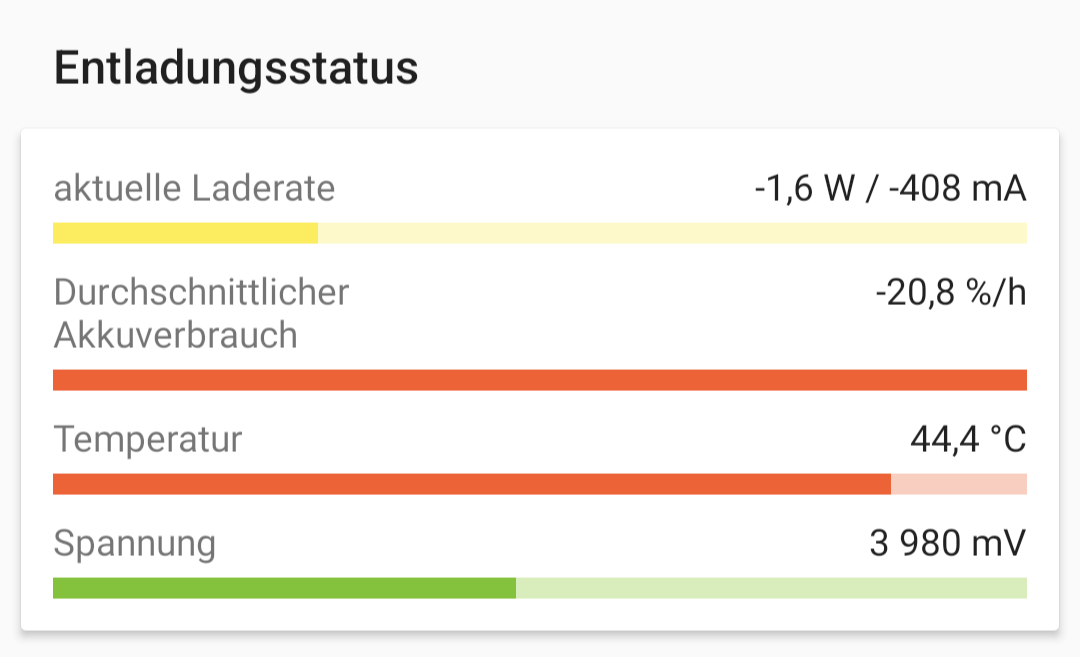Click the -408 mA current reading
1080x657 pixels.
click(x=957, y=188)
